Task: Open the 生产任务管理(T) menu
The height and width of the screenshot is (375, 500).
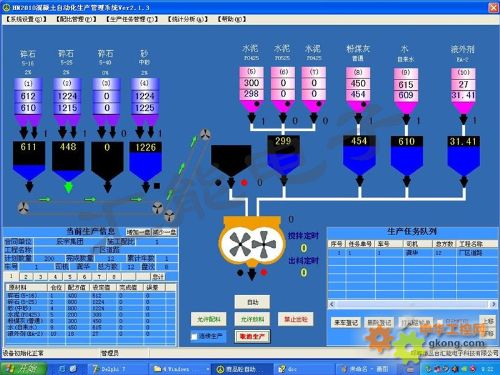Action: pos(132,19)
